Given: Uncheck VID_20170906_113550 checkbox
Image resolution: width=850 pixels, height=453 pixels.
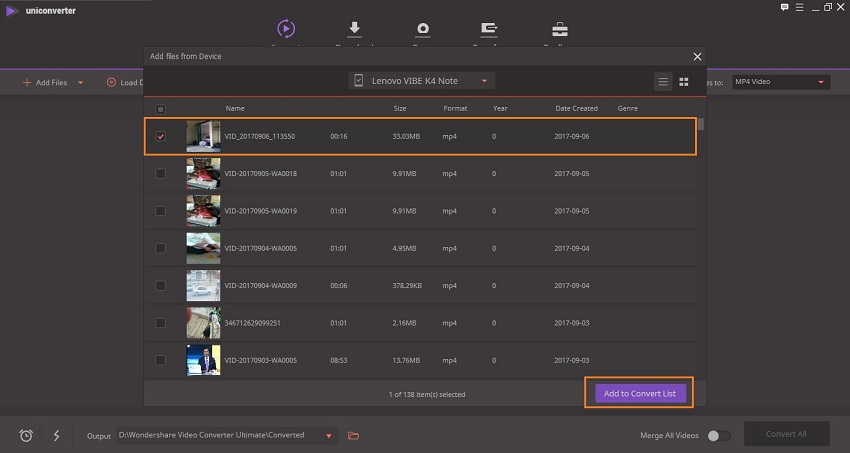Looking at the screenshot, I should tap(160, 136).
